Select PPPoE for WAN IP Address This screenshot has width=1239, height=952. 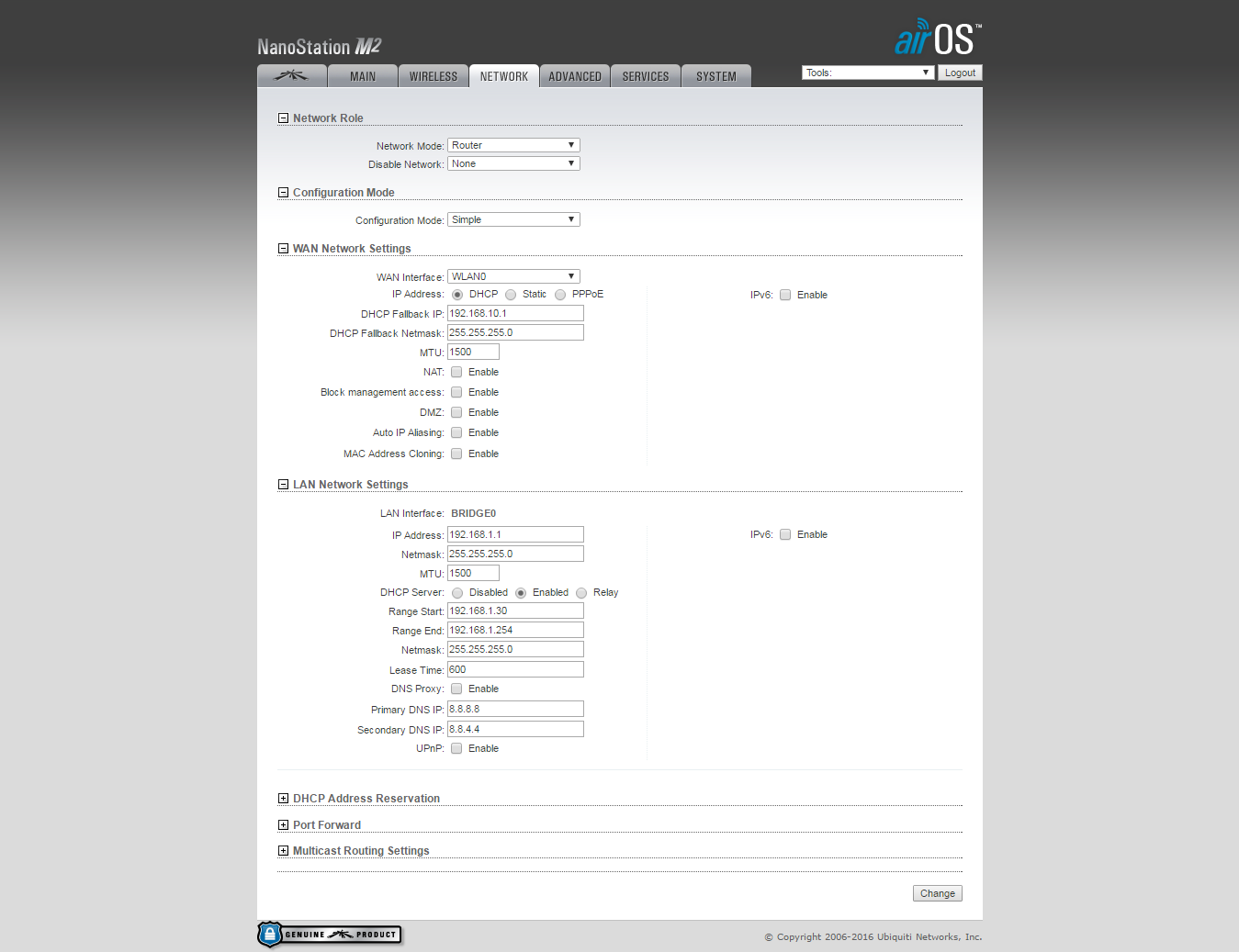click(560, 295)
